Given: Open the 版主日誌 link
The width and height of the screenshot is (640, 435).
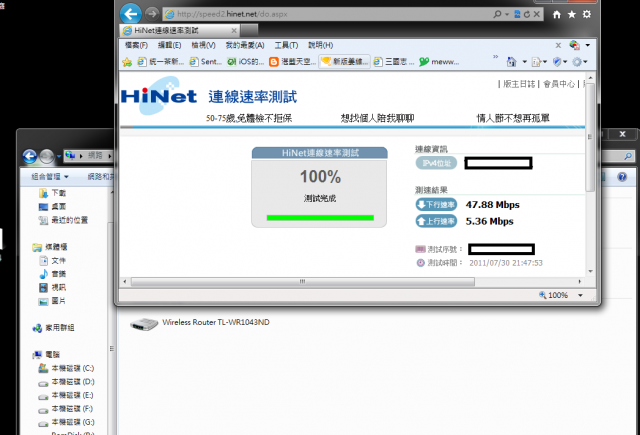Looking at the screenshot, I should click(519, 84).
